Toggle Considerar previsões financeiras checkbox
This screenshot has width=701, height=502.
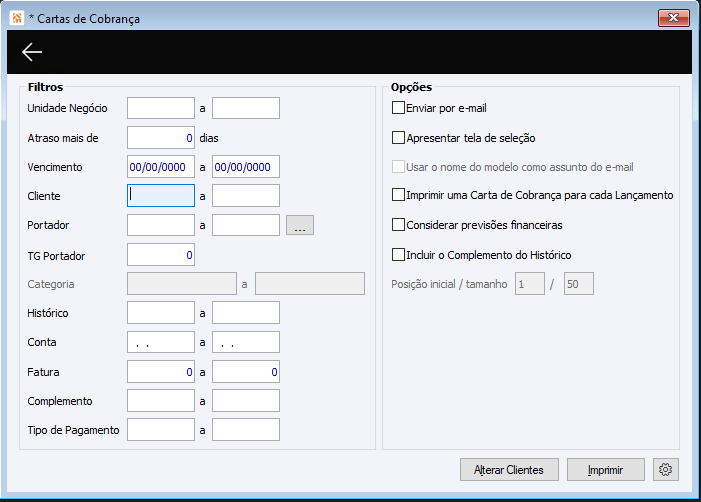pos(399,225)
